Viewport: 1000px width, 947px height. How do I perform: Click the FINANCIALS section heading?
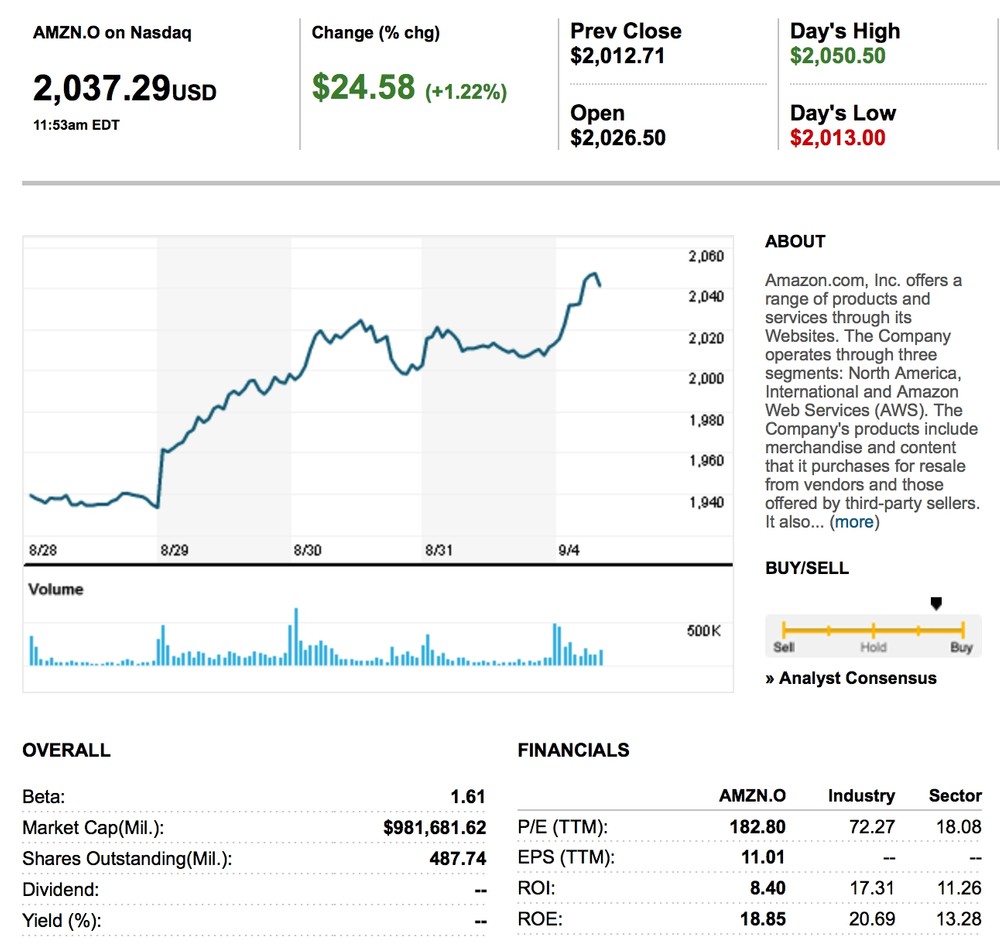[x=573, y=750]
